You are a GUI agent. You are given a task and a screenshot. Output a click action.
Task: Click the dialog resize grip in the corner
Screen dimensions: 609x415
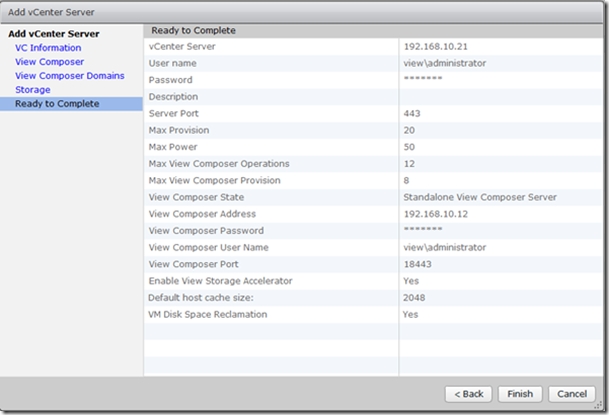tap(598, 405)
